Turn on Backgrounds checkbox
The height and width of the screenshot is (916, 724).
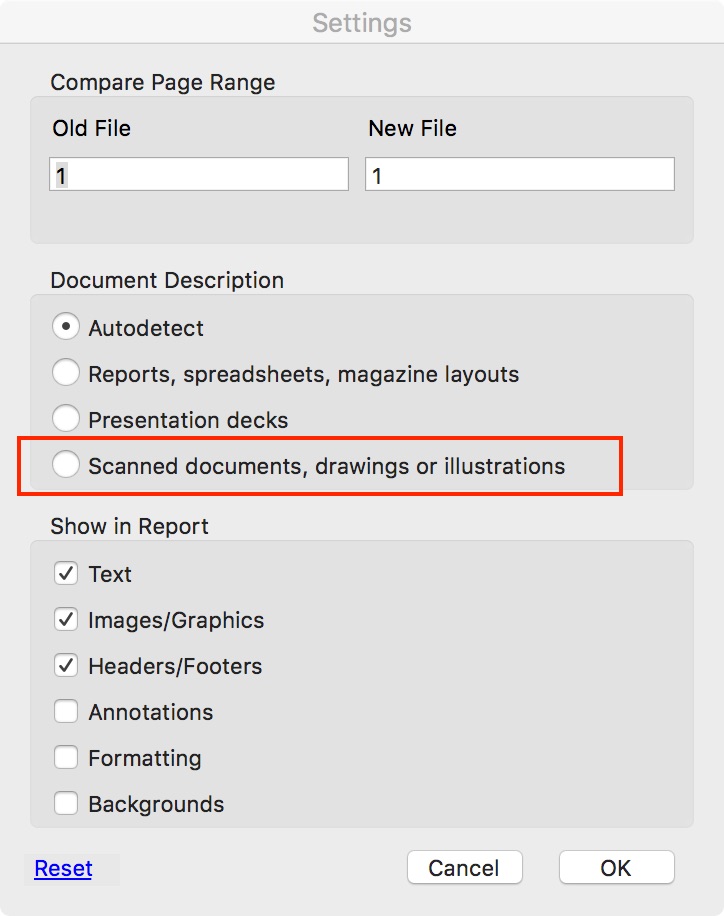click(x=66, y=804)
